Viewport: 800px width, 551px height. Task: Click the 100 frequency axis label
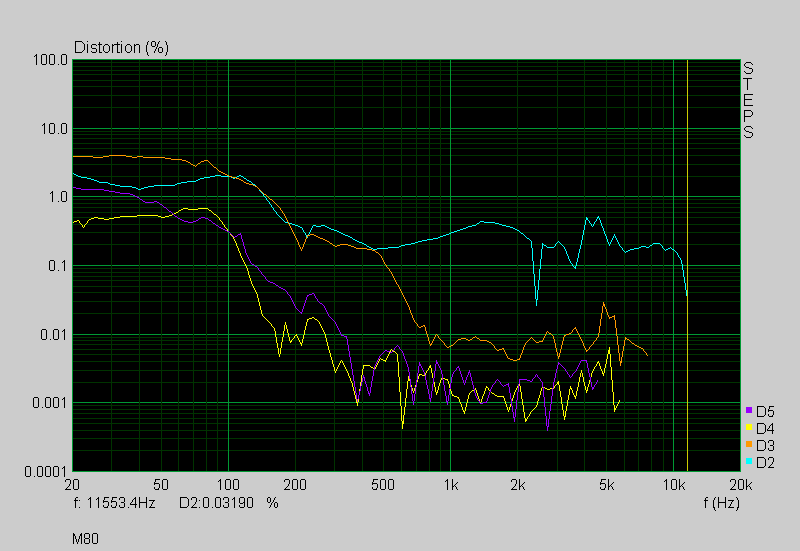[228, 485]
